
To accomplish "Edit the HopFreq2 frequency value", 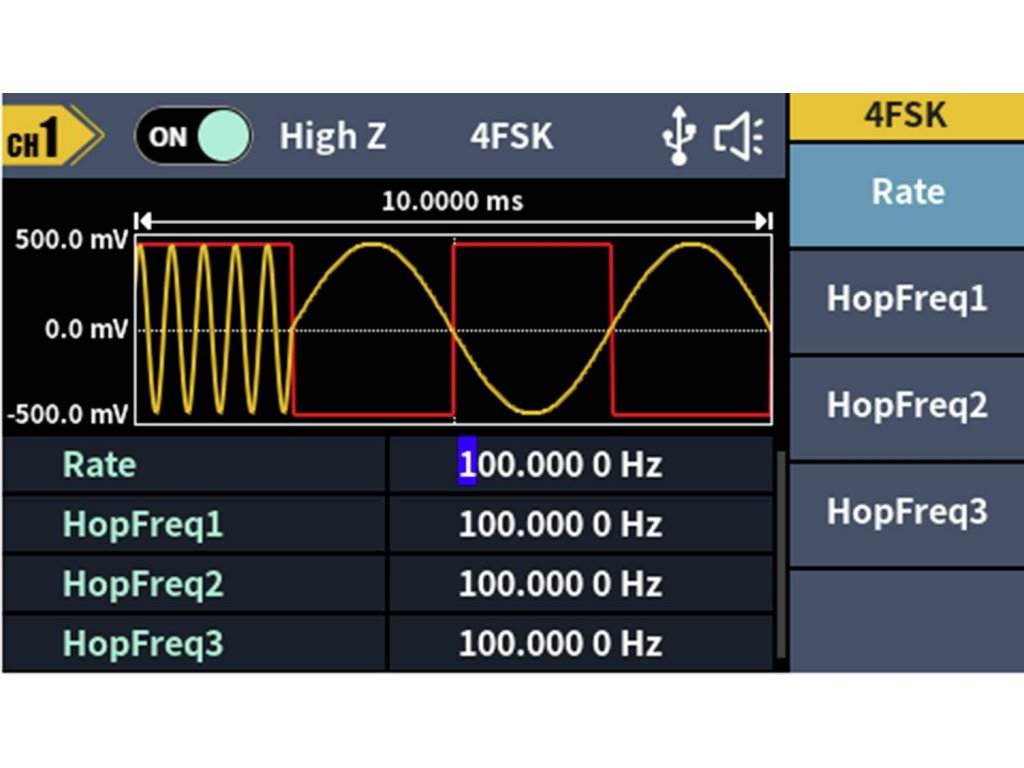I will click(560, 584).
